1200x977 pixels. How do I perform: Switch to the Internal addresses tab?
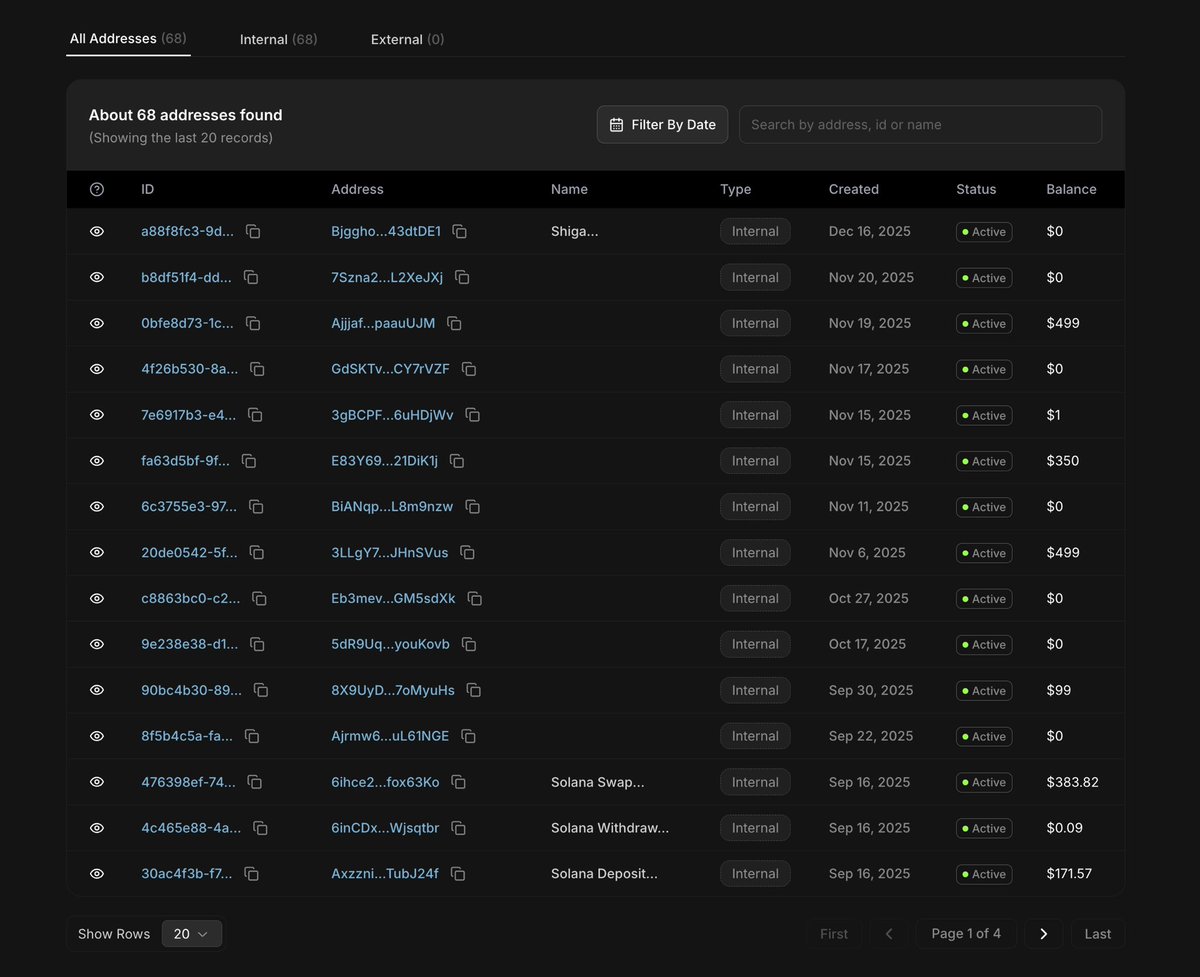278,39
